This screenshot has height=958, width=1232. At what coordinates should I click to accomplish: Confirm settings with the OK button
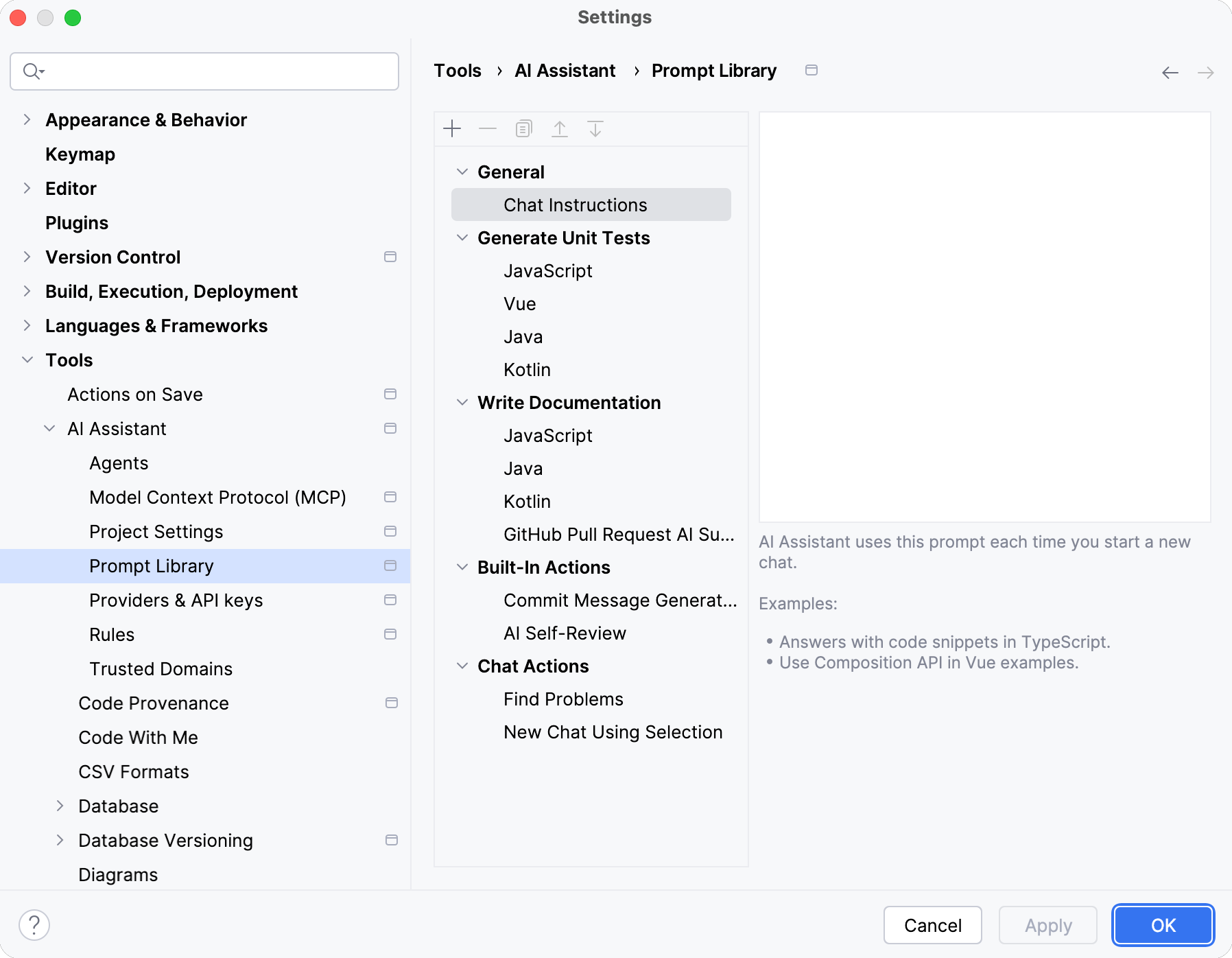point(1163,925)
